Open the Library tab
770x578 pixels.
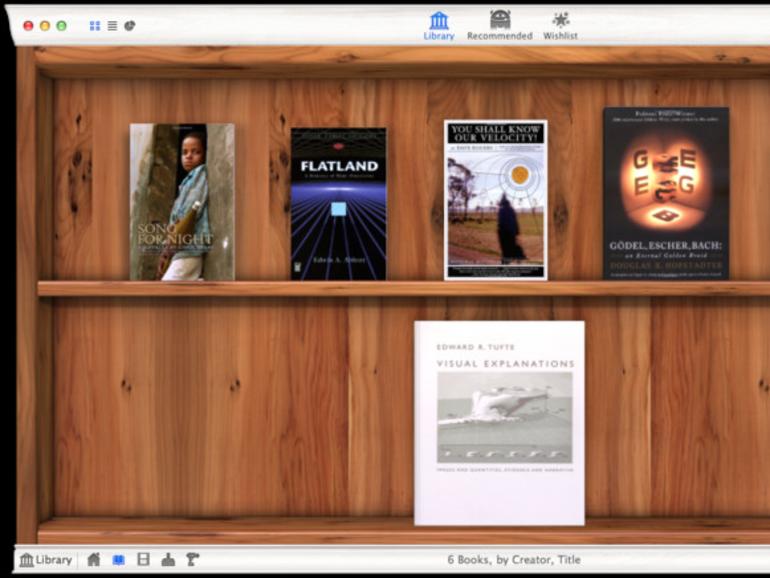tap(439, 26)
